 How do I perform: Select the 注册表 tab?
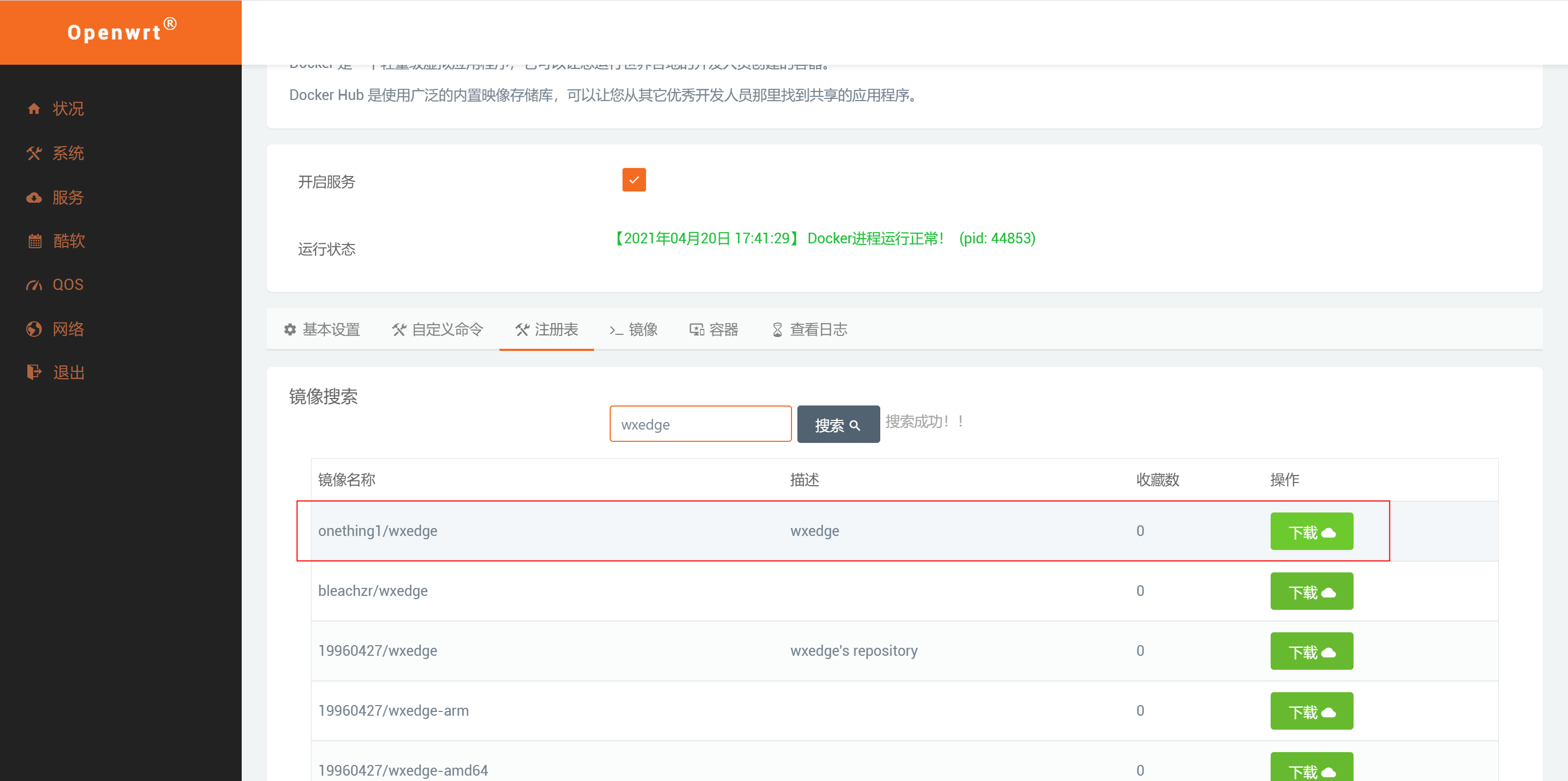click(x=547, y=330)
